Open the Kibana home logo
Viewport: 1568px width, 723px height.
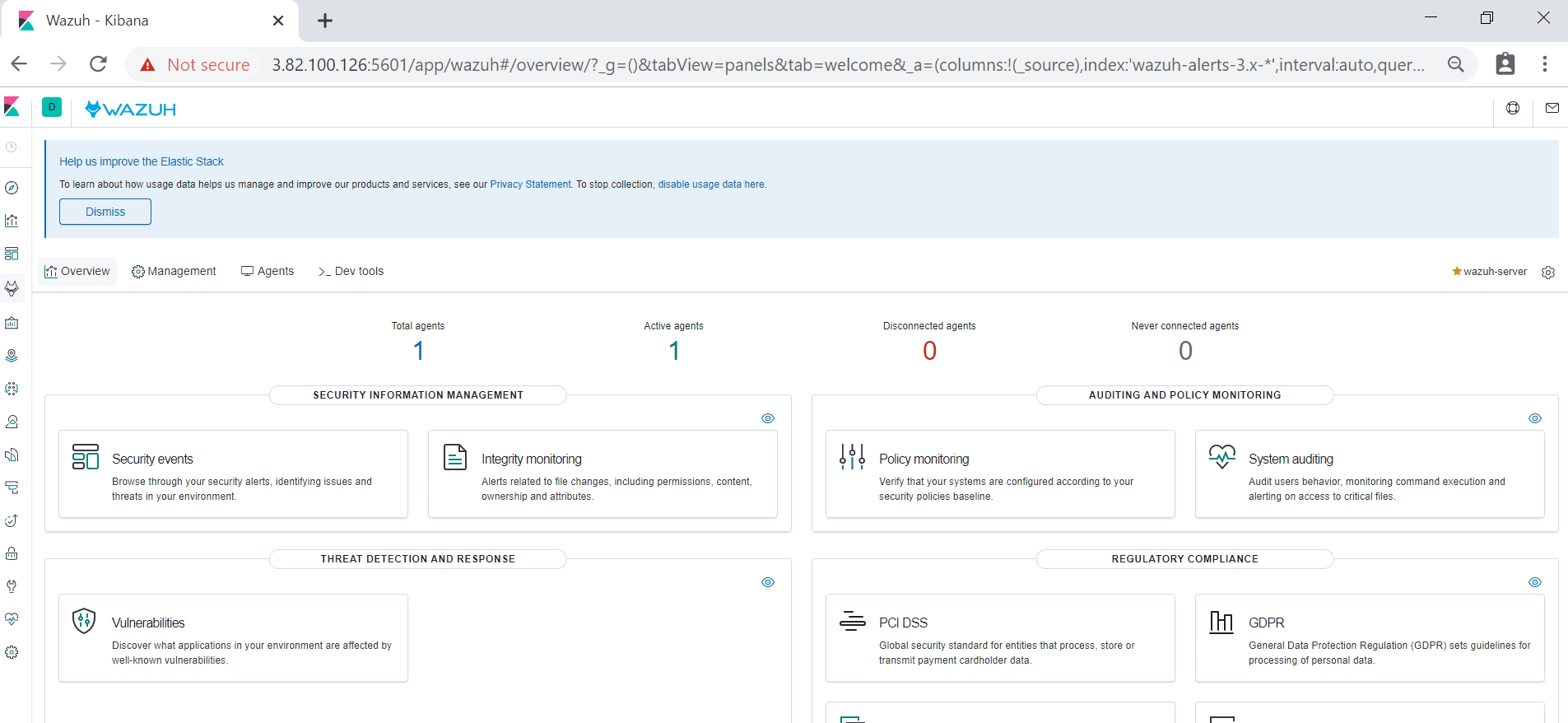click(x=12, y=107)
